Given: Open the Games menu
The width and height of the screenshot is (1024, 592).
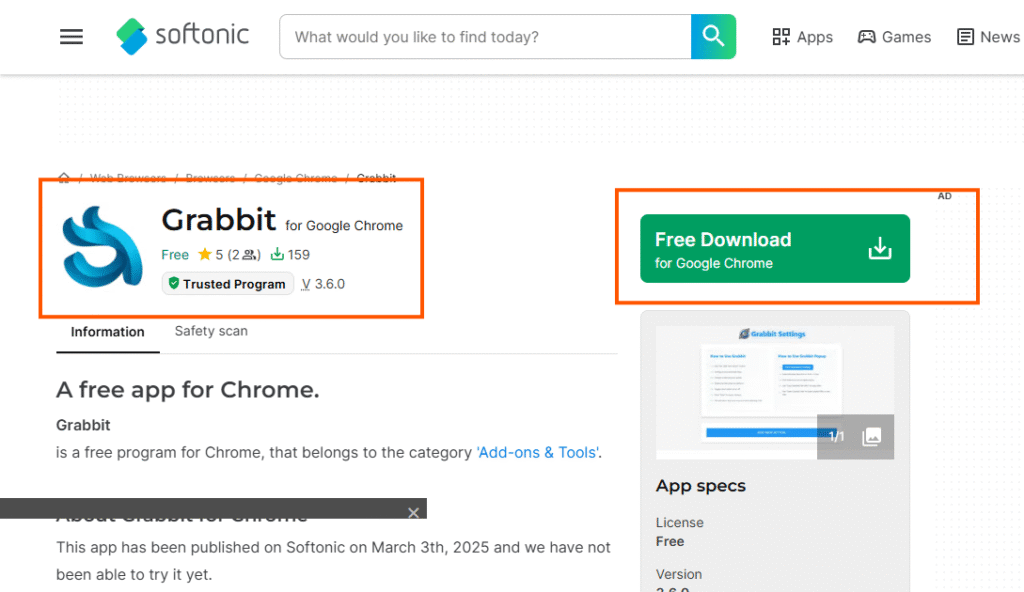Looking at the screenshot, I should coord(894,37).
